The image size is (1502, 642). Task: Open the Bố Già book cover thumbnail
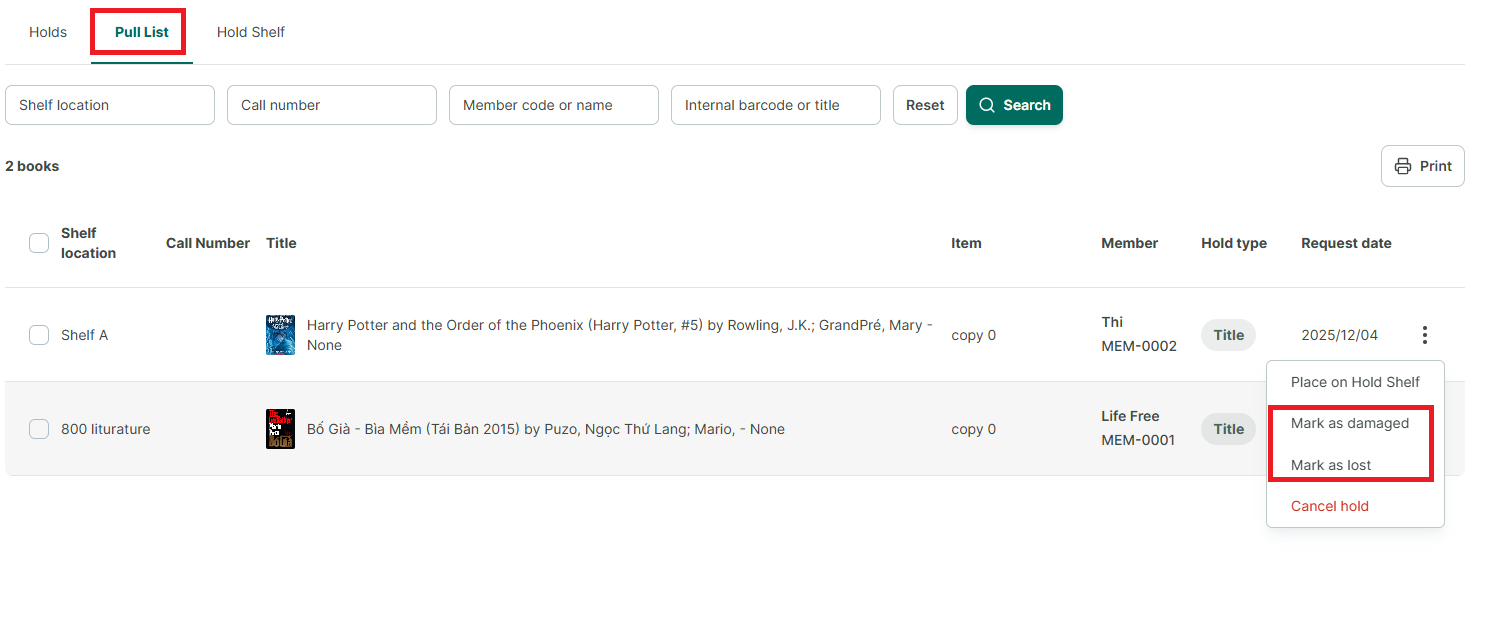[280, 429]
